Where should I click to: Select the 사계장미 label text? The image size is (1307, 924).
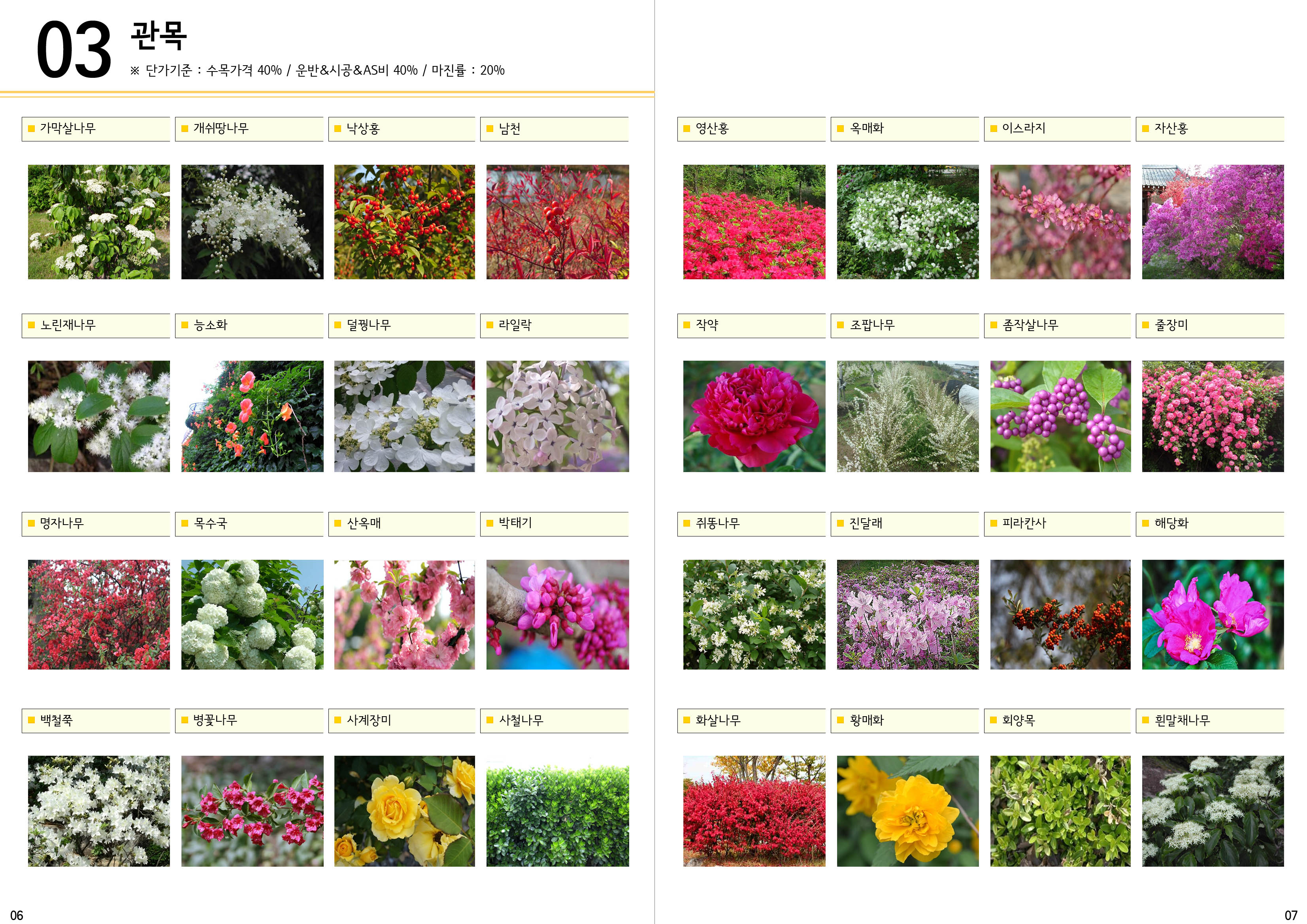(x=369, y=720)
